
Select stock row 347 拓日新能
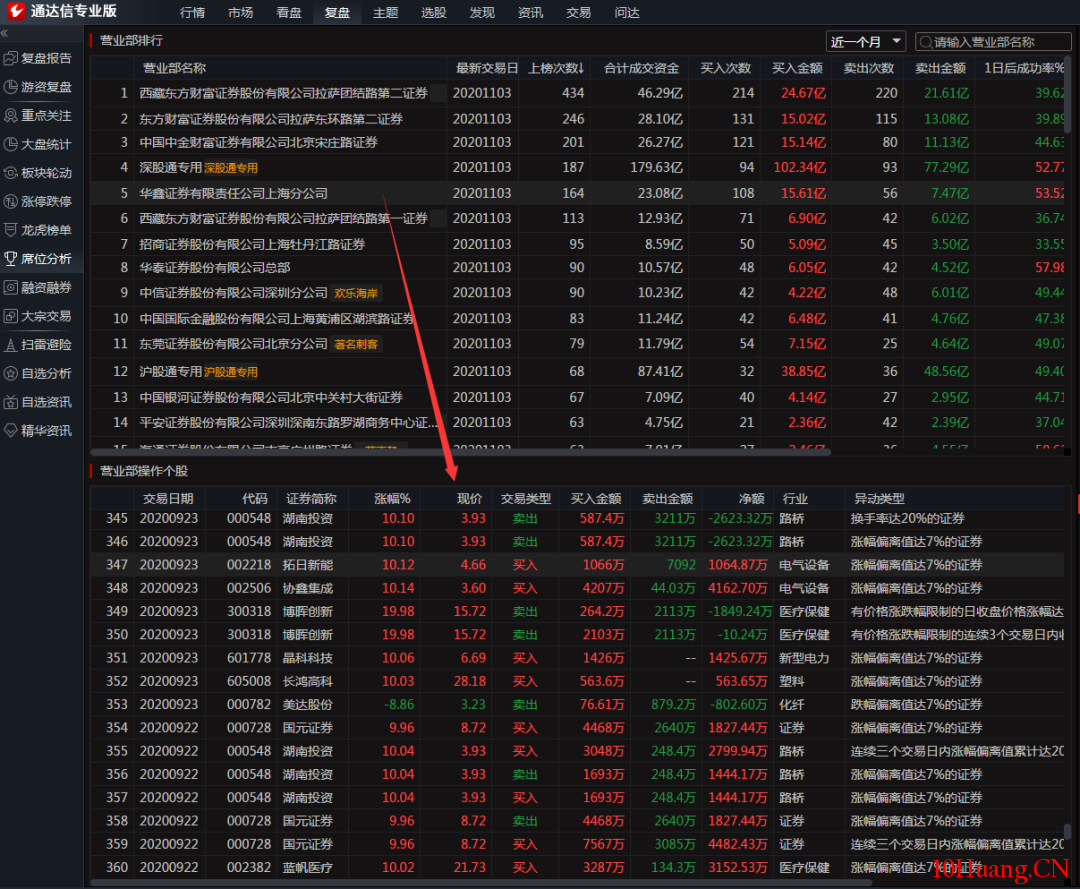[577, 565]
